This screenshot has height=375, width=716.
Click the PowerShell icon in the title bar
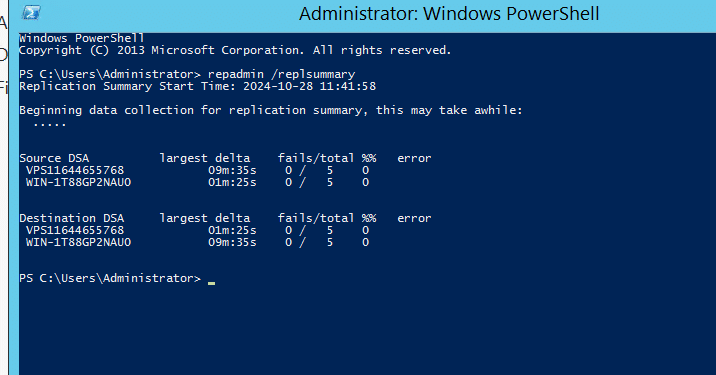pos(31,12)
